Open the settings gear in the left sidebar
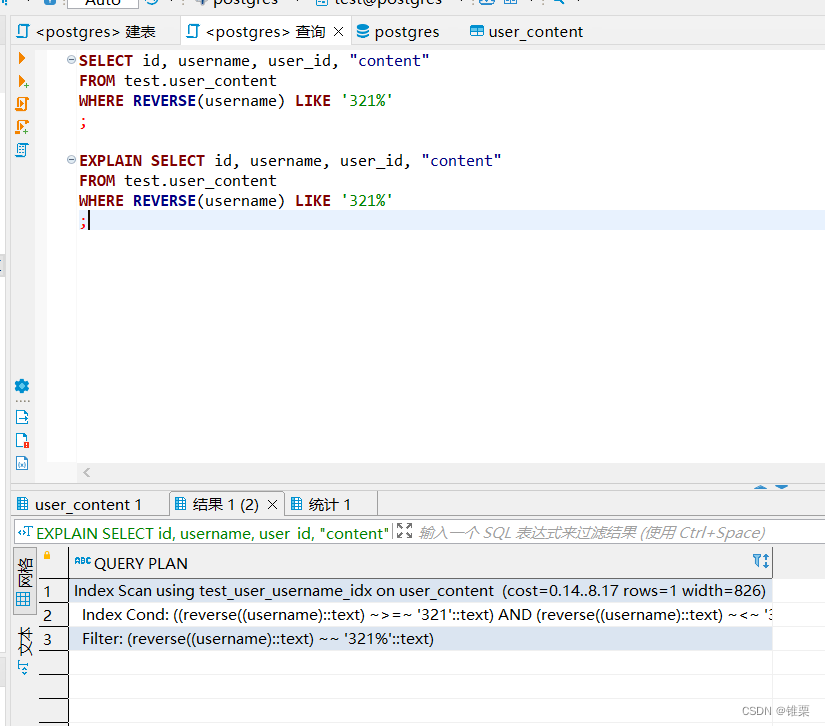The height and width of the screenshot is (726, 825). 22,388
